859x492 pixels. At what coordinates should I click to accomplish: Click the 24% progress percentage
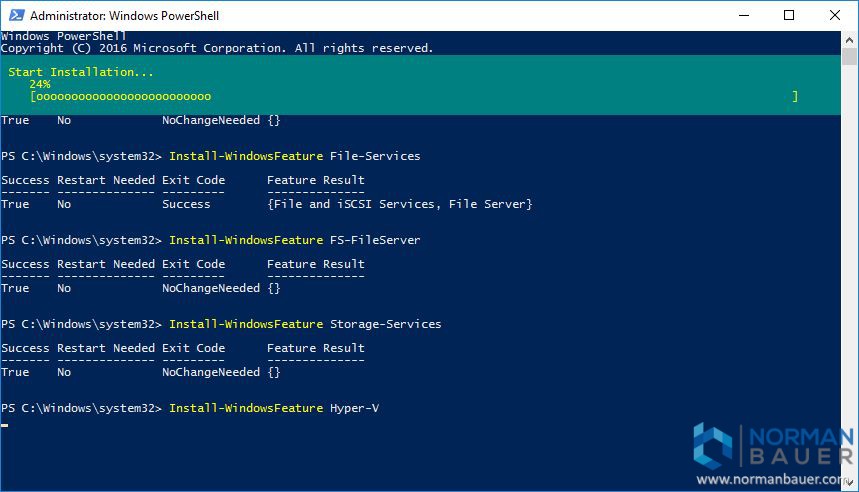tap(40, 84)
